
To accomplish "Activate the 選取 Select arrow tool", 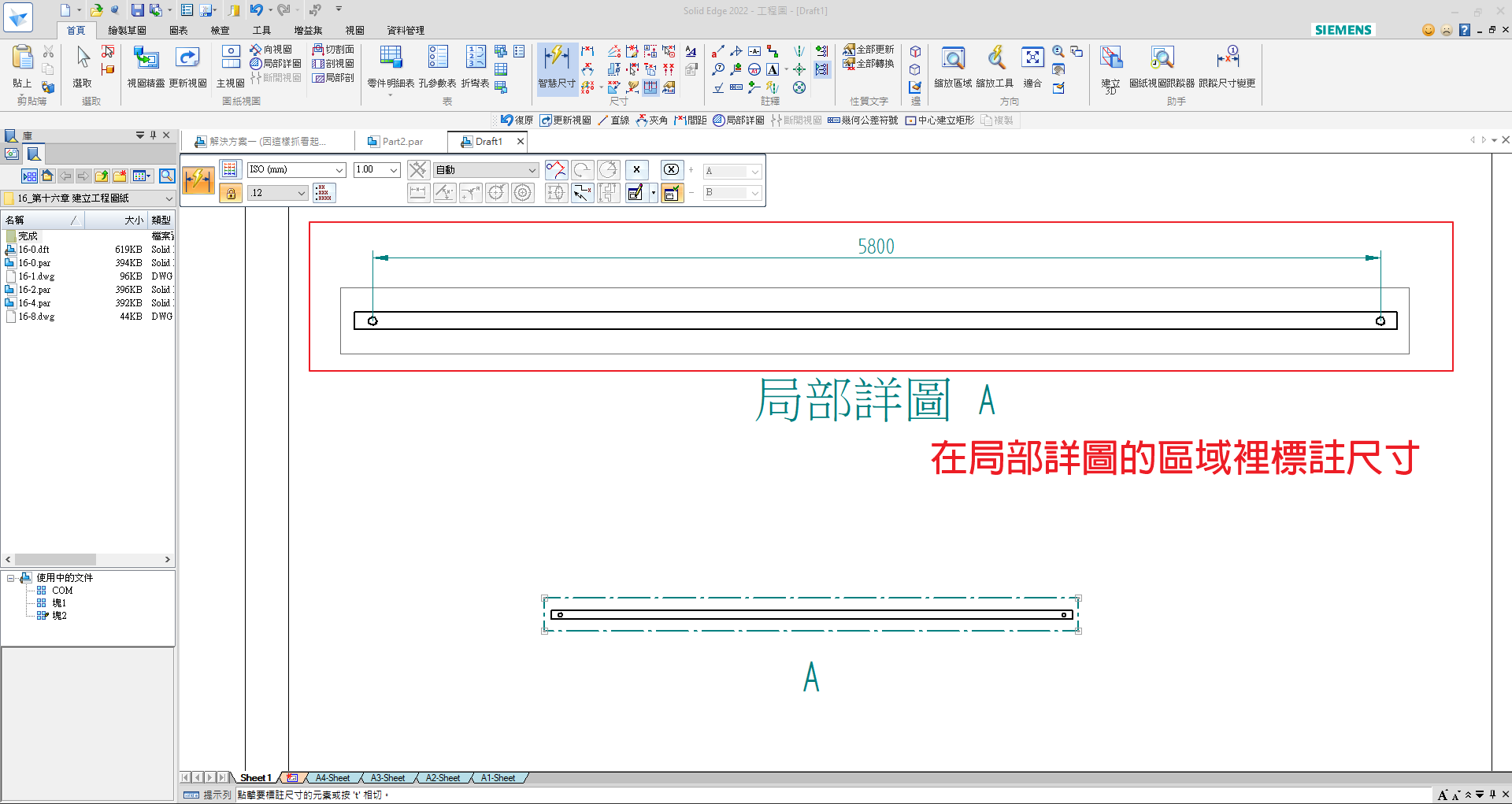I will click(x=83, y=67).
